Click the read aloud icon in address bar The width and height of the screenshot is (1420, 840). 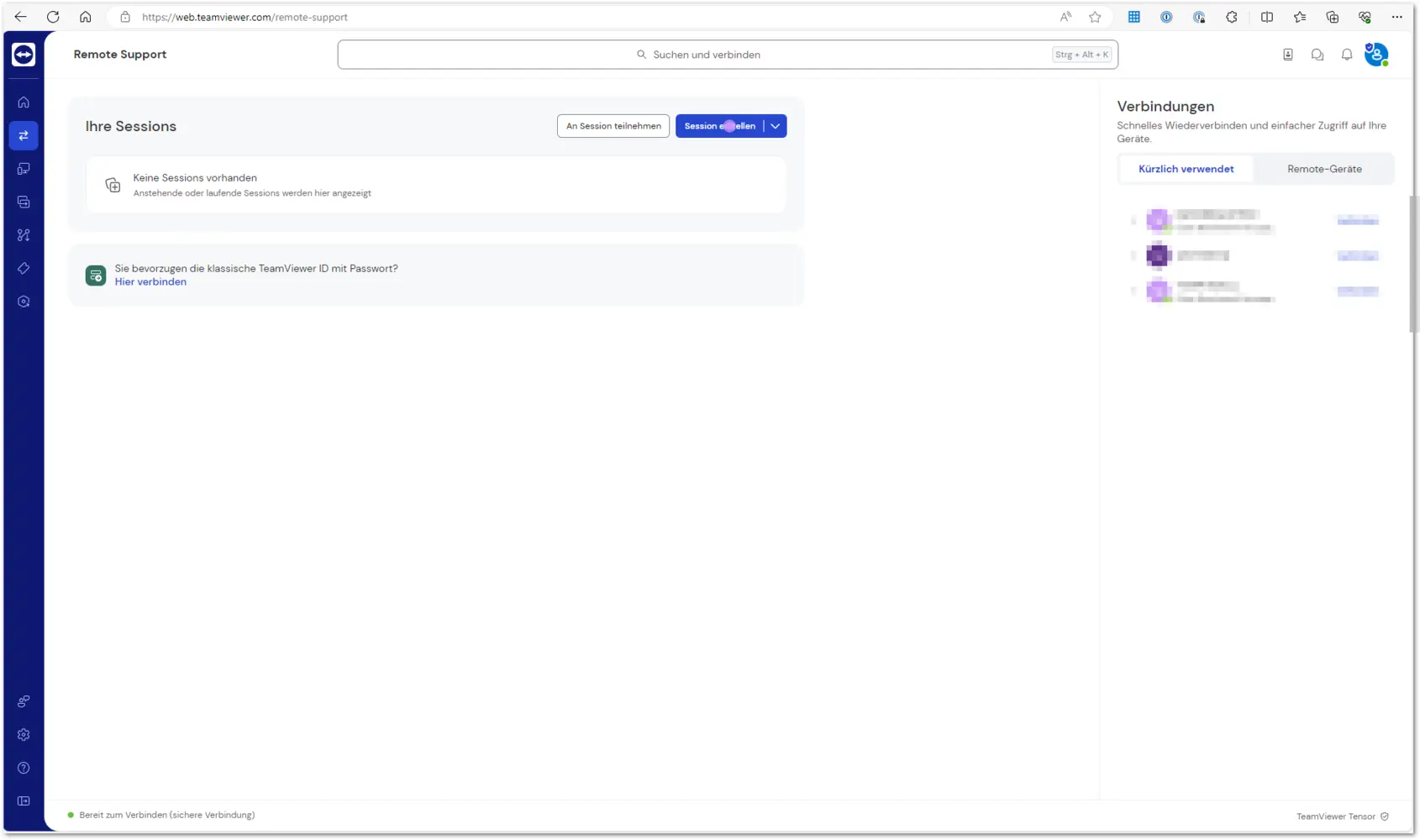point(1065,17)
